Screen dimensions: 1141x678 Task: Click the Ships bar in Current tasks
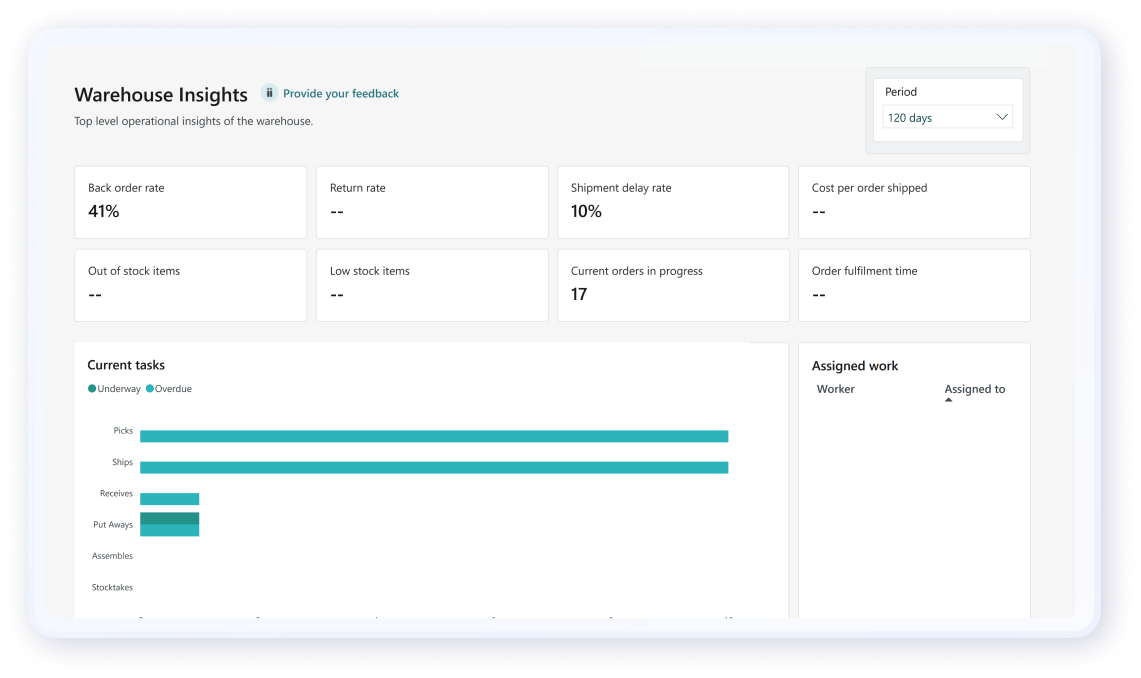coord(433,467)
